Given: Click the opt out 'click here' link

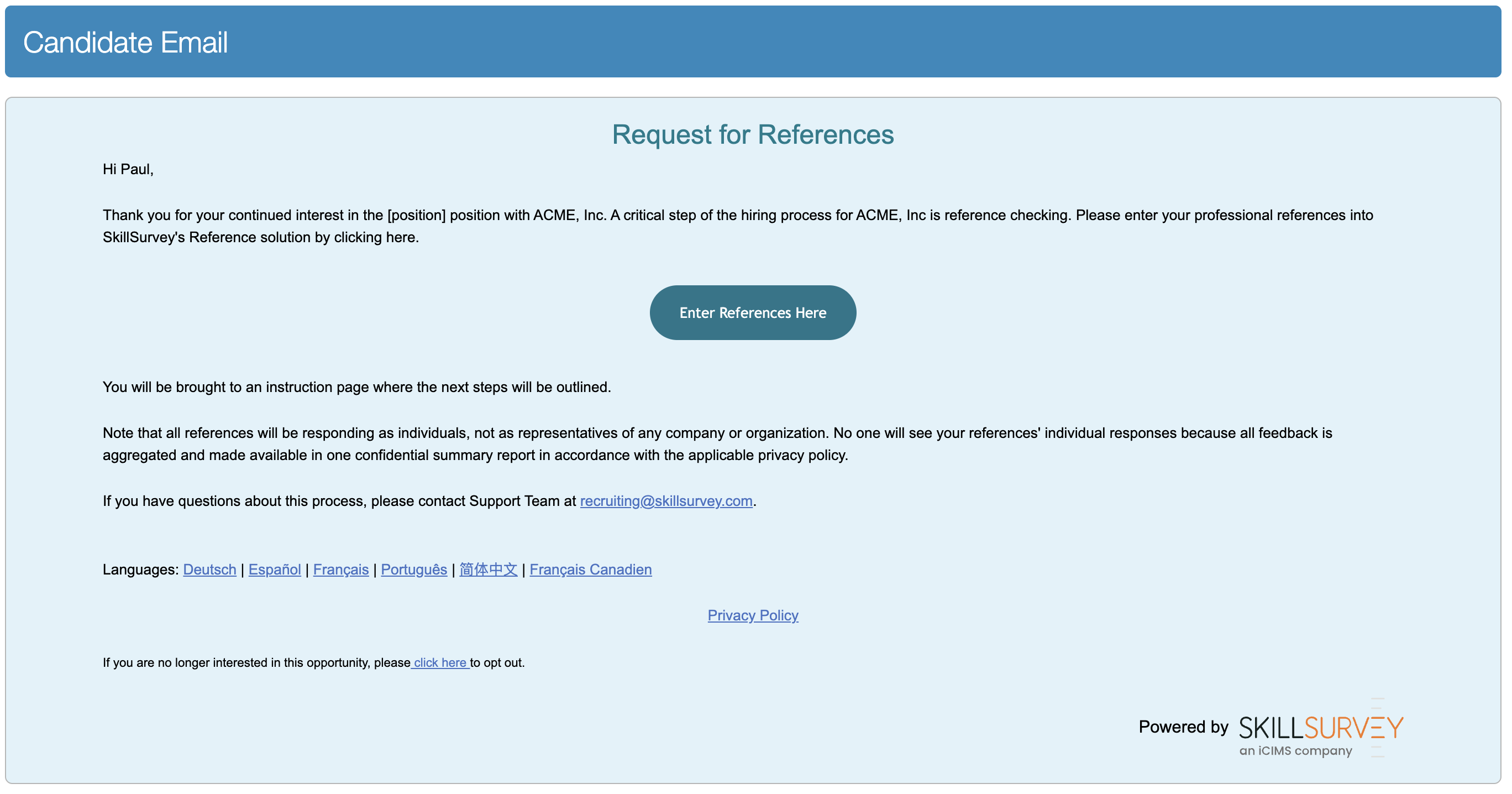Looking at the screenshot, I should 440,662.
